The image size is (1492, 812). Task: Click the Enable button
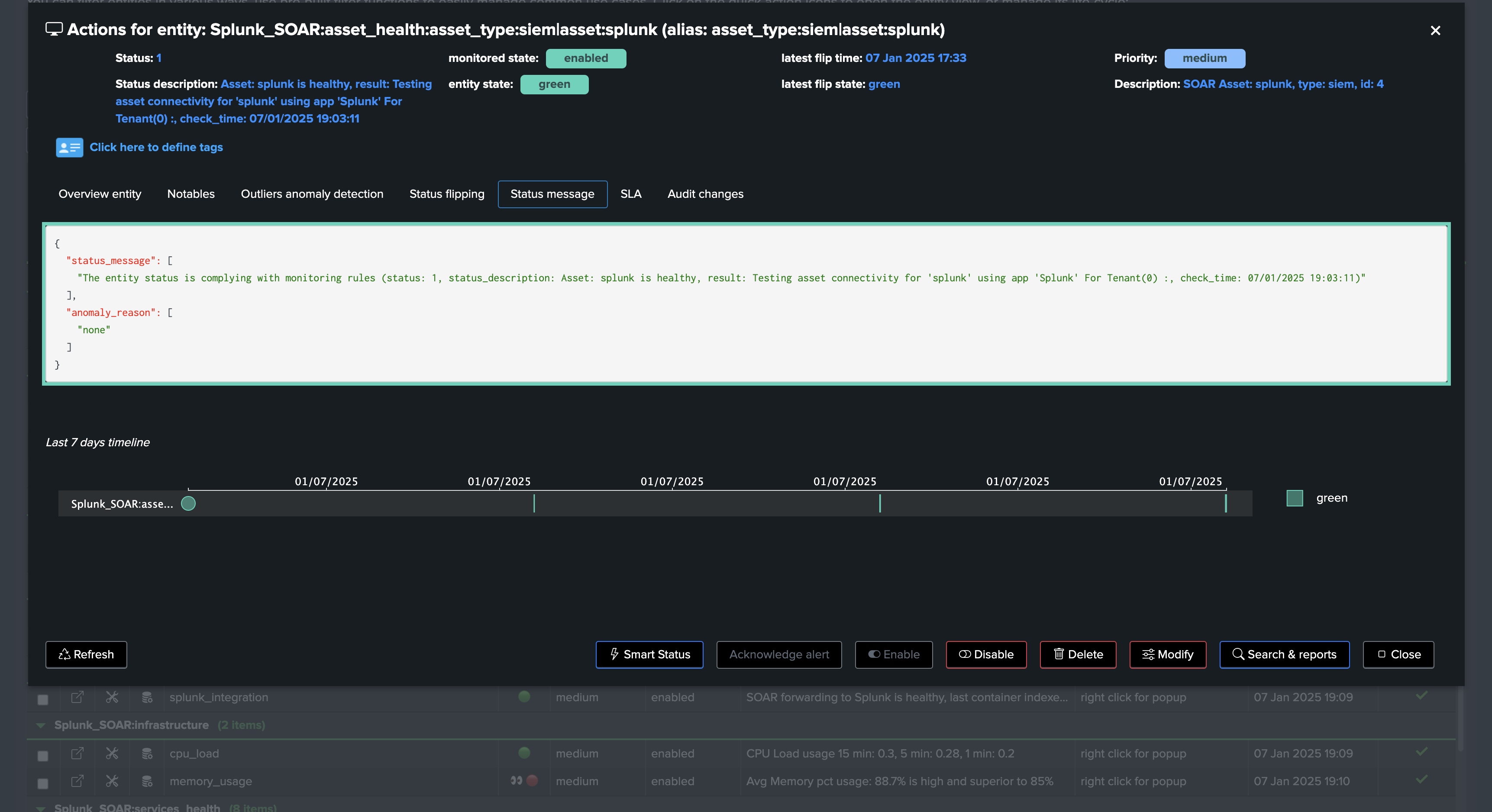pos(894,654)
